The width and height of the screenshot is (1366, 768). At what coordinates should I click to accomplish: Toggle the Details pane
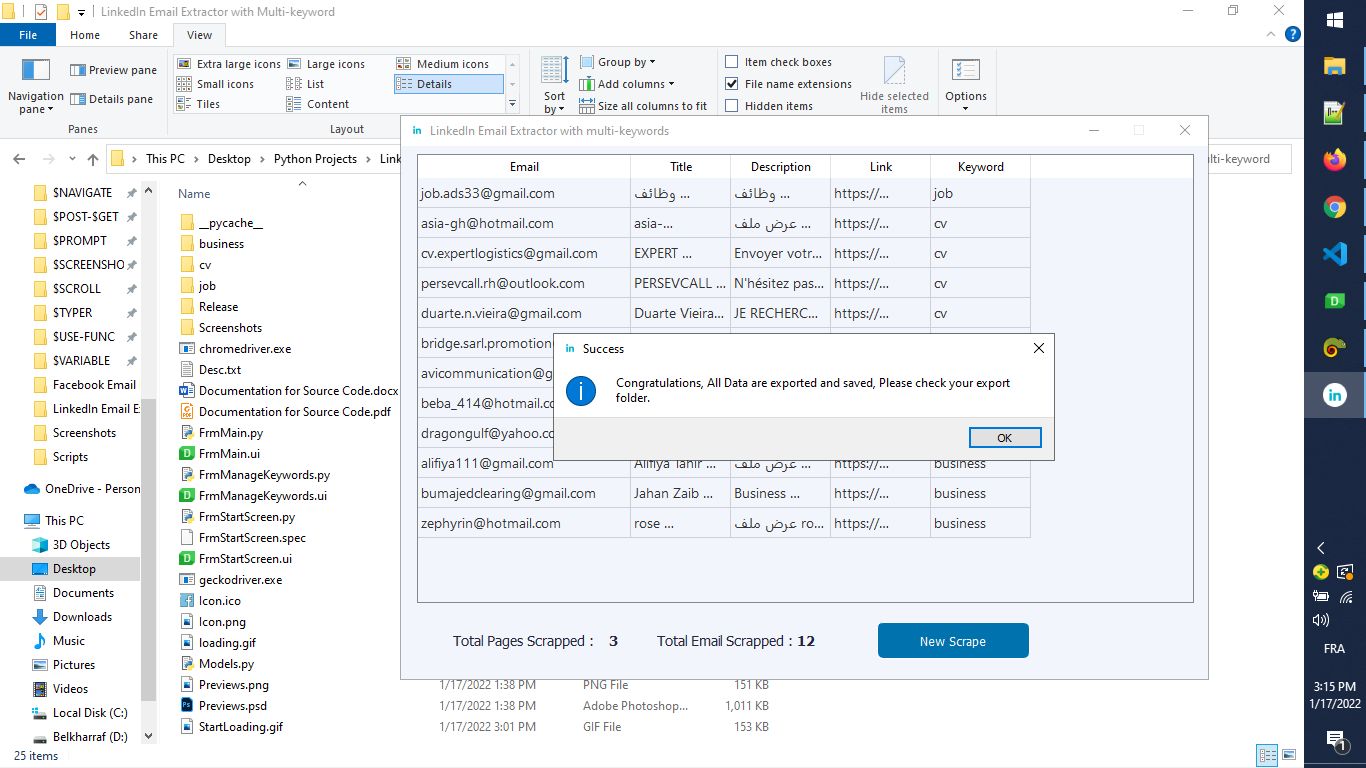click(112, 99)
